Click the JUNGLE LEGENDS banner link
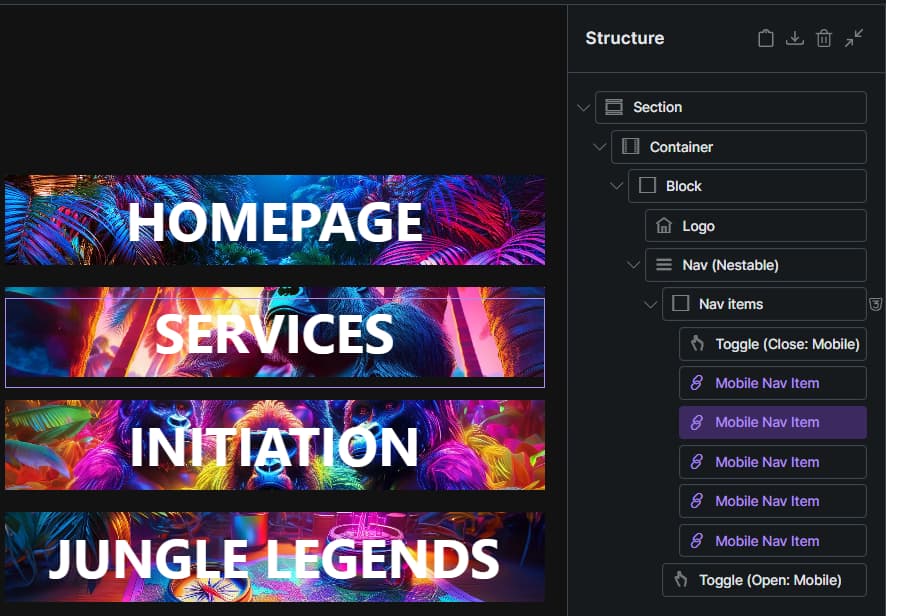Image resolution: width=909 pixels, height=616 pixels. click(x=275, y=557)
